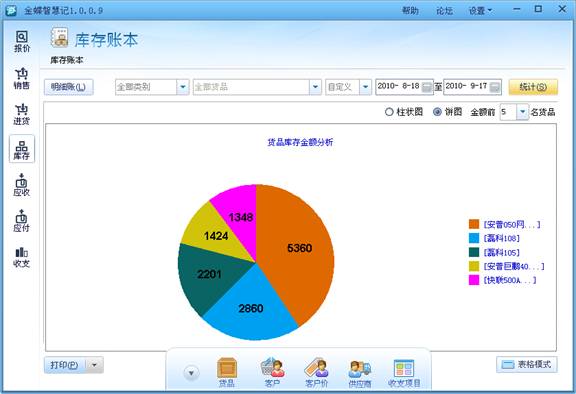Screen dimensions: 576x394
Task: Expand the 自定义 date range dropdown
Action: pos(365,87)
